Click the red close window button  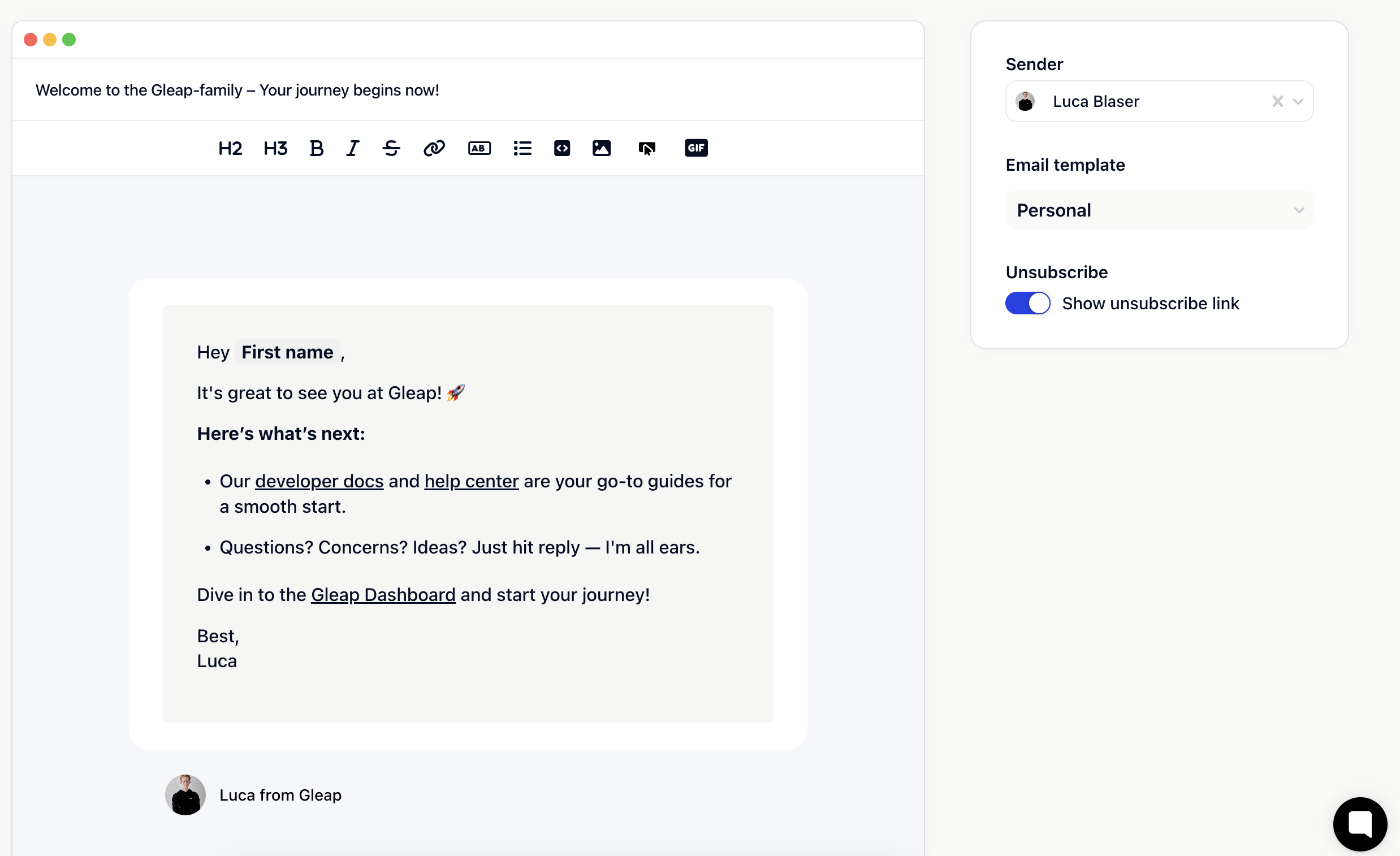[x=31, y=39]
